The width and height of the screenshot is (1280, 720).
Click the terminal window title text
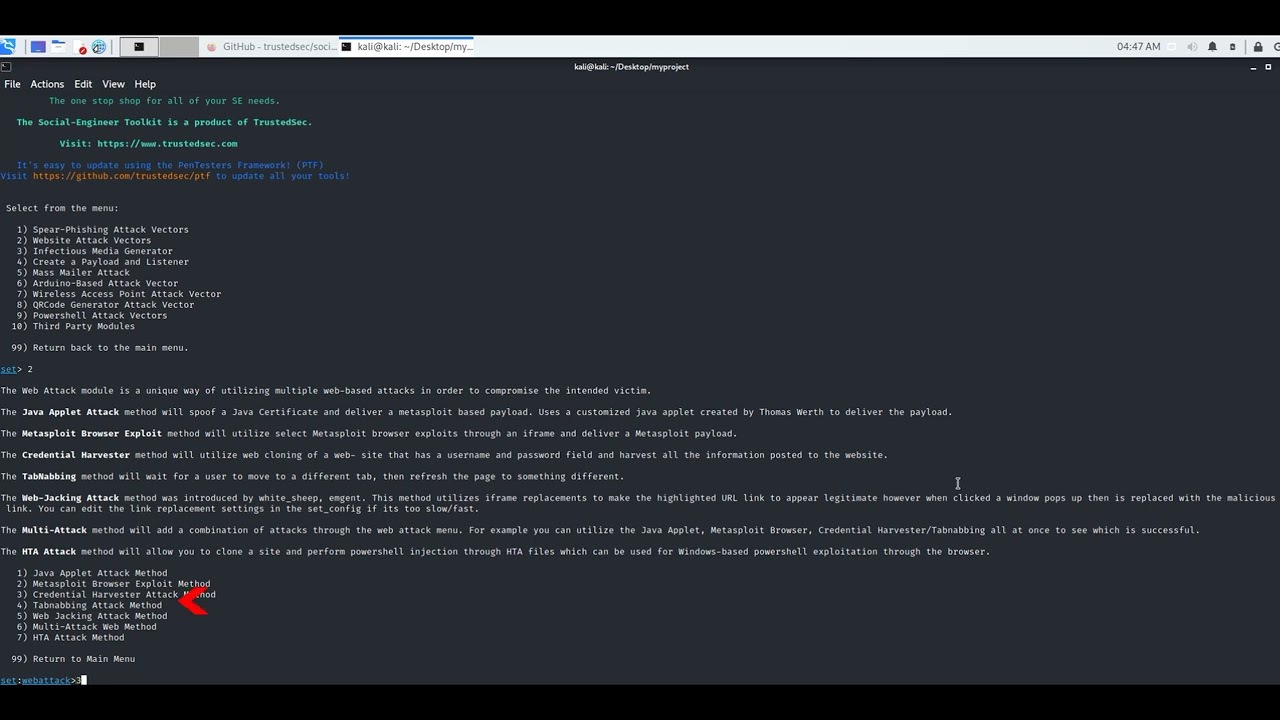631,67
